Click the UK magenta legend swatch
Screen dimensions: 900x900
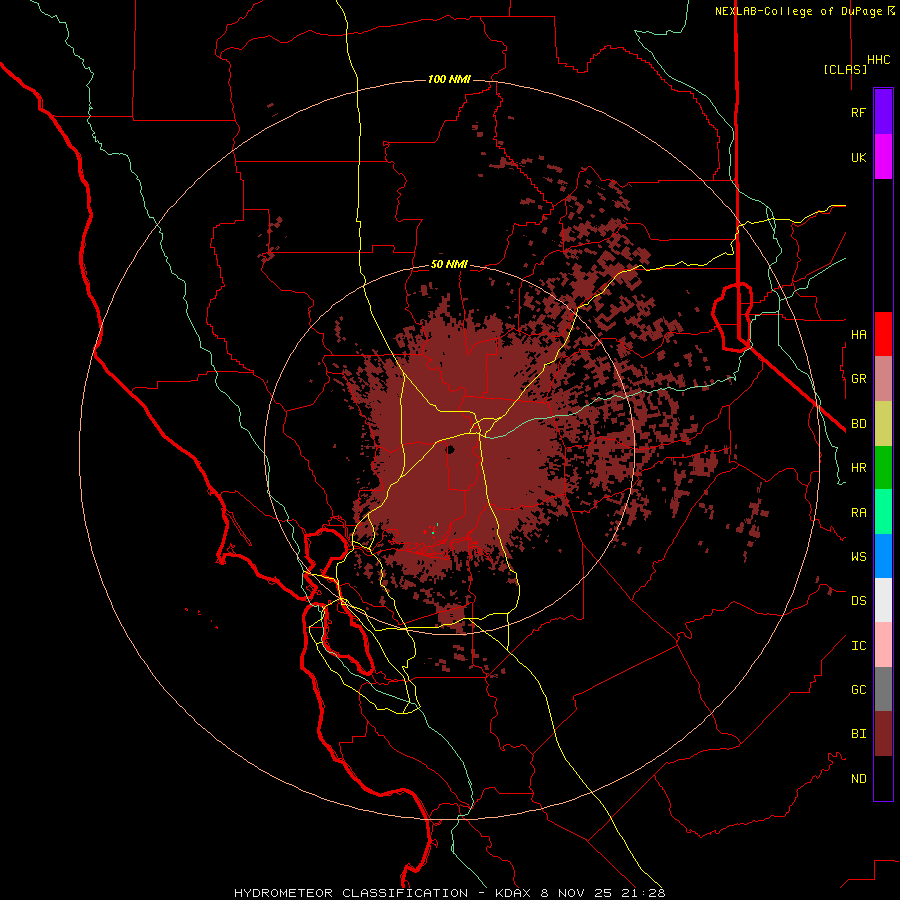pyautogui.click(x=883, y=157)
